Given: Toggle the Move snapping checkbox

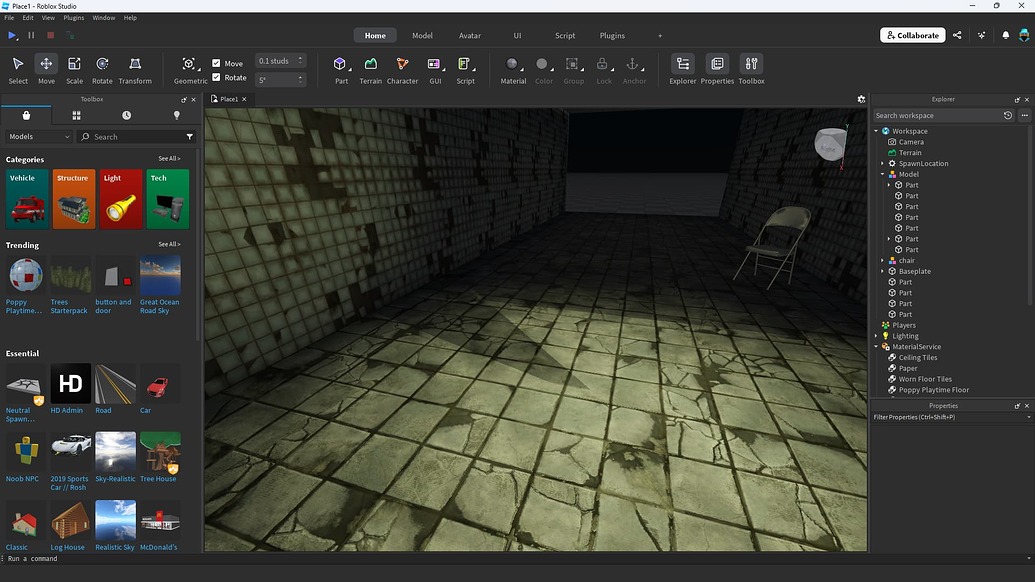Looking at the screenshot, I should tap(216, 63).
